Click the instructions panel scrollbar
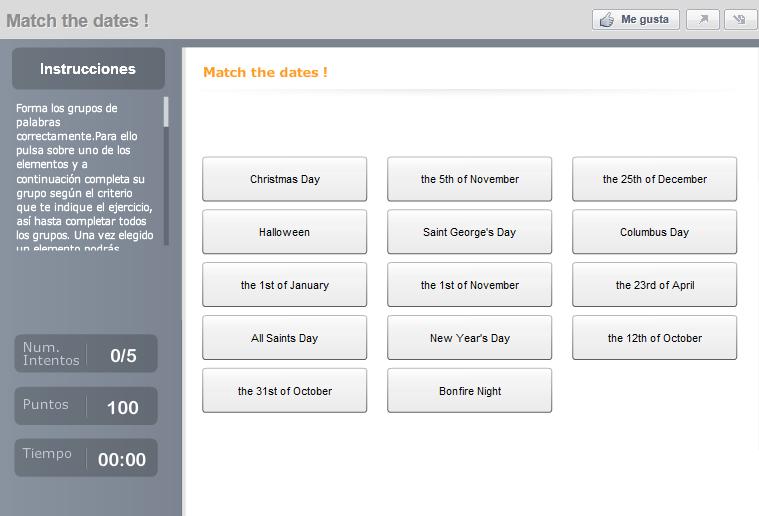The image size is (759, 516). coord(166,171)
